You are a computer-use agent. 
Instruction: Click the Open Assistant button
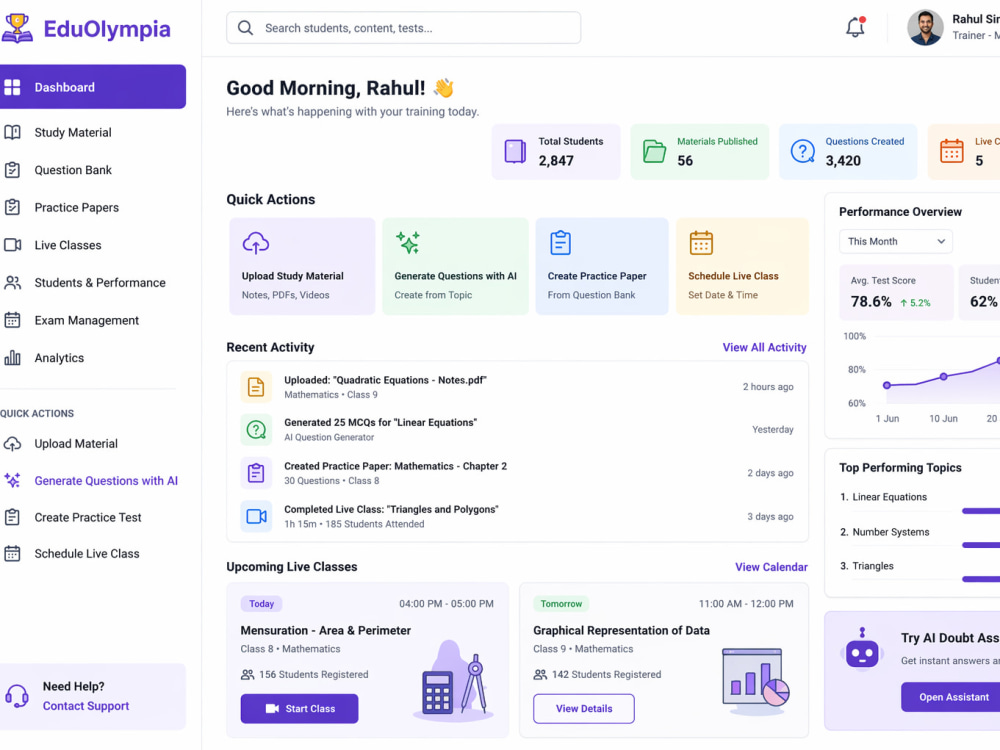(950, 697)
